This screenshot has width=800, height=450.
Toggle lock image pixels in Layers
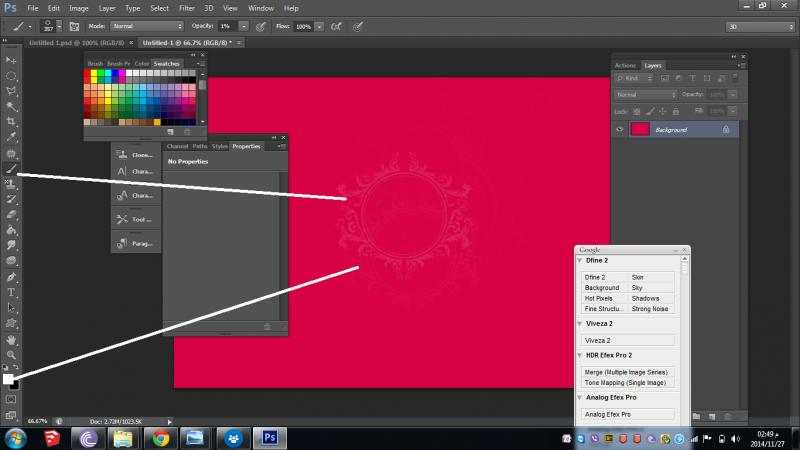pos(650,111)
